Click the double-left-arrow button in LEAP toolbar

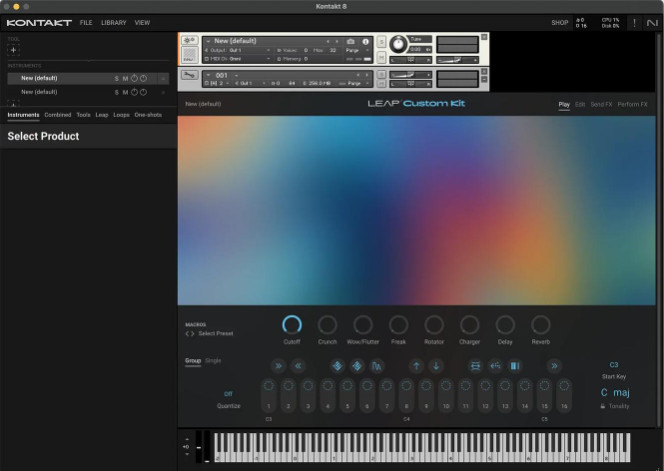(298, 366)
